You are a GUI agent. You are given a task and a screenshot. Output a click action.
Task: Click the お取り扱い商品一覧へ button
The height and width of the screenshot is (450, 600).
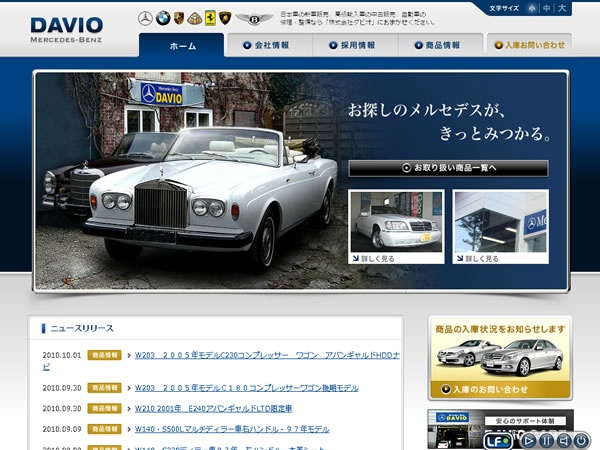(x=448, y=168)
